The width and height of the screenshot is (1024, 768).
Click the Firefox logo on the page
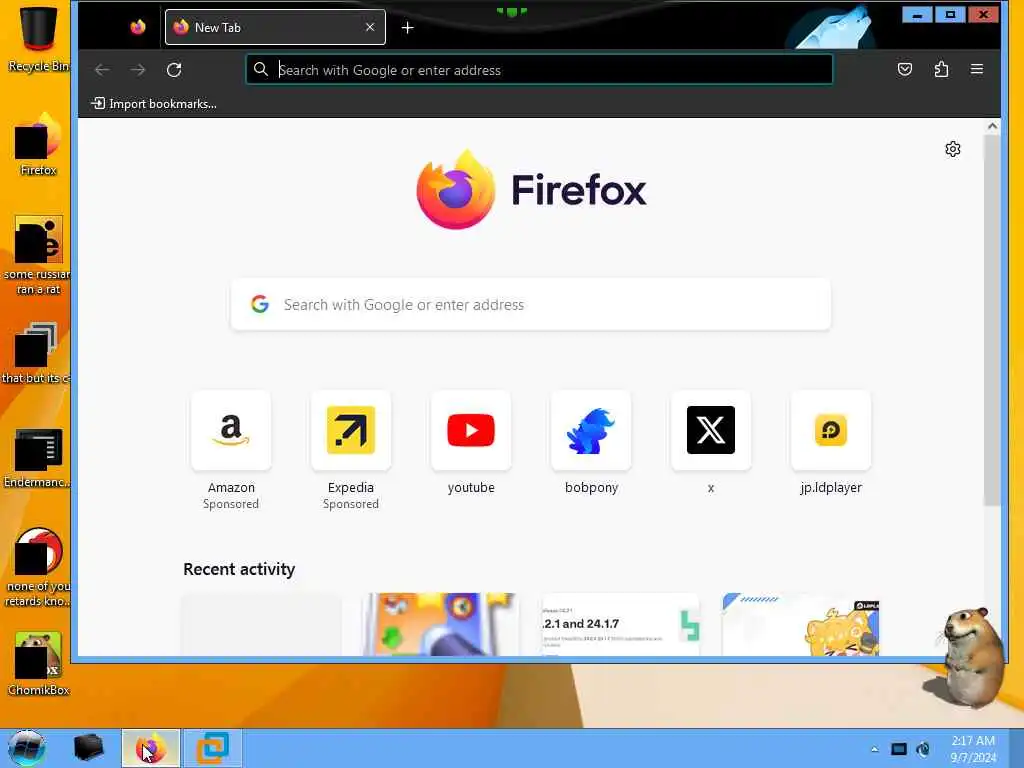[531, 189]
